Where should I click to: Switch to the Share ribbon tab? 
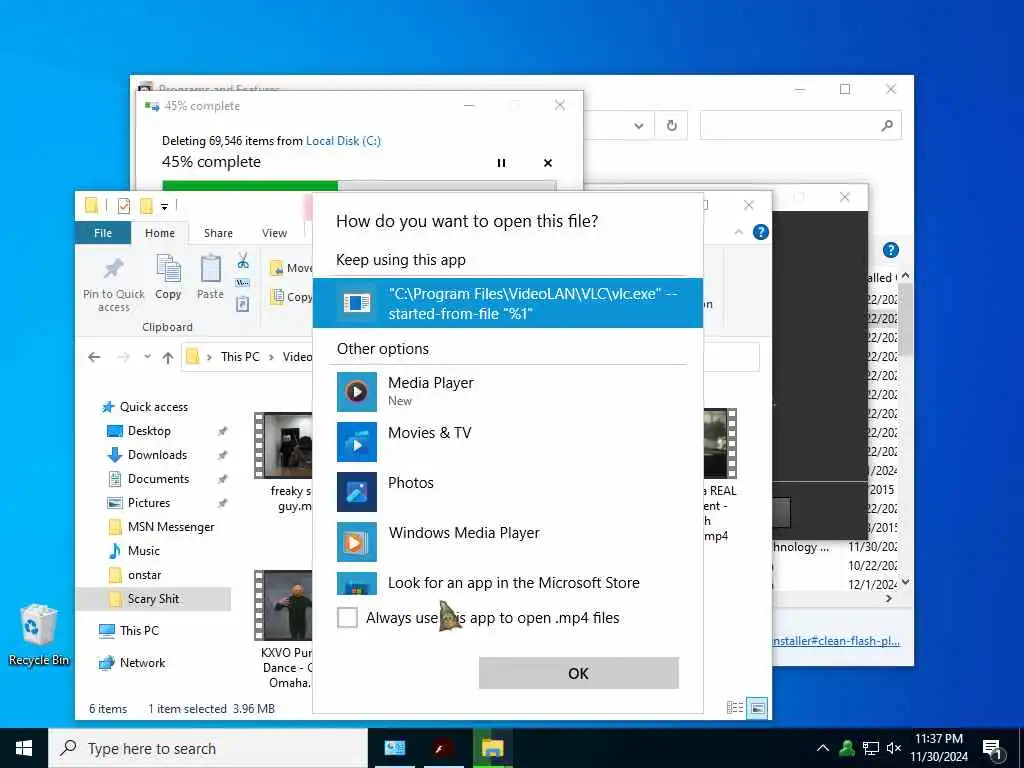[218, 233]
